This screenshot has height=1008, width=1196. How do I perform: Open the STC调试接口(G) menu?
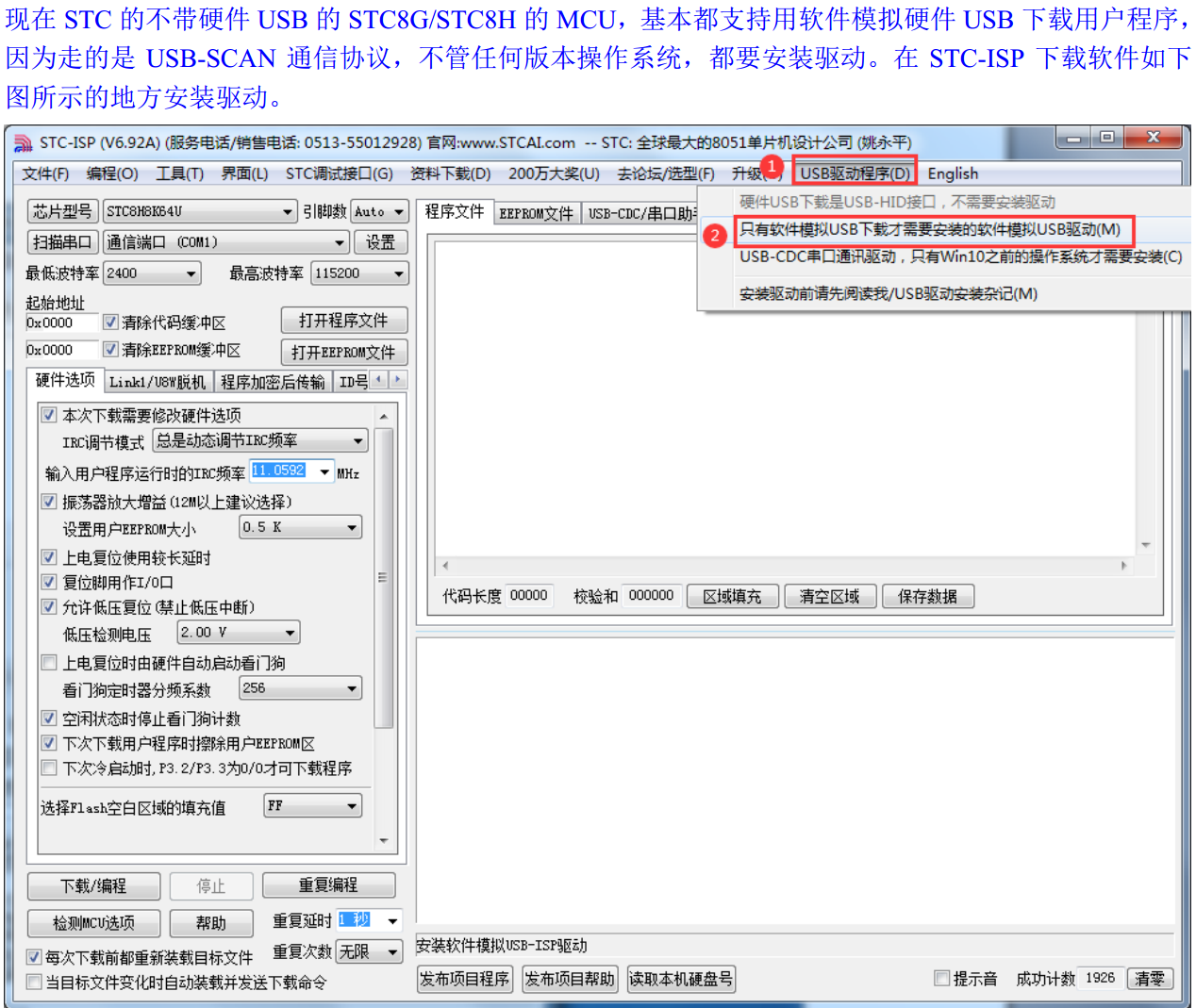tap(340, 174)
